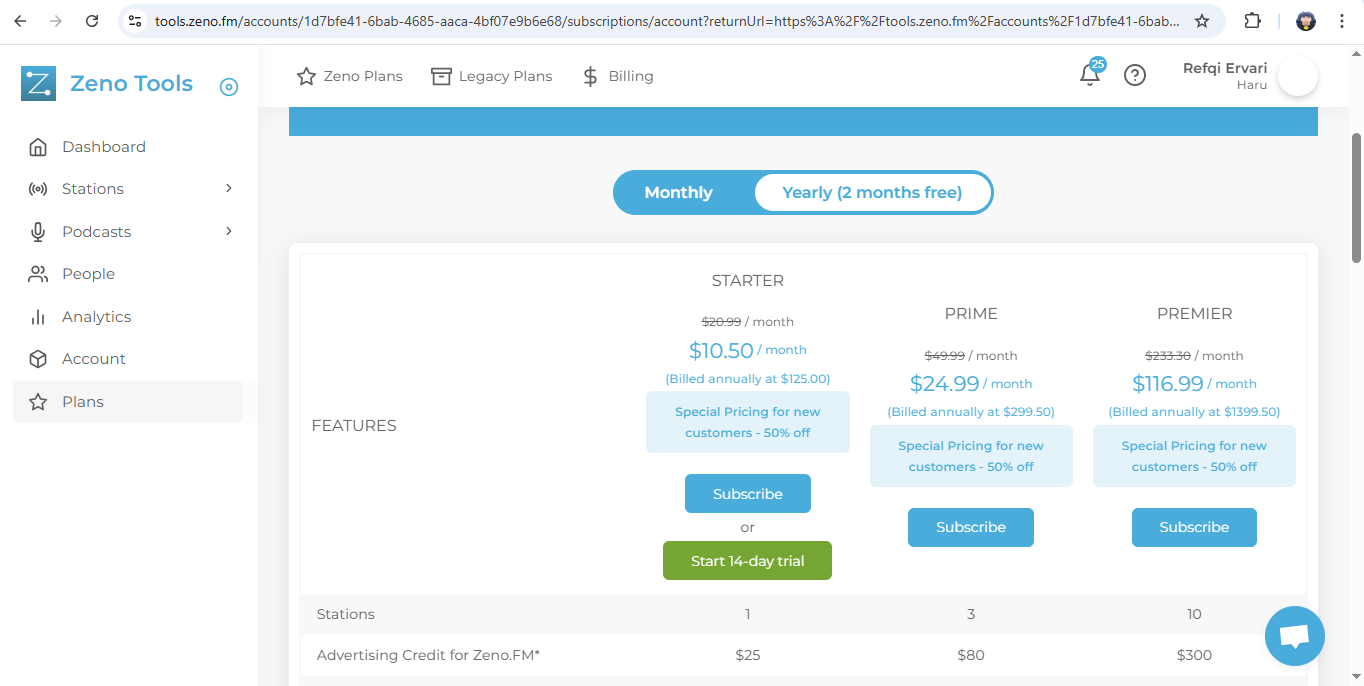Click the Account box icon
The width and height of the screenshot is (1364, 686).
(38, 359)
